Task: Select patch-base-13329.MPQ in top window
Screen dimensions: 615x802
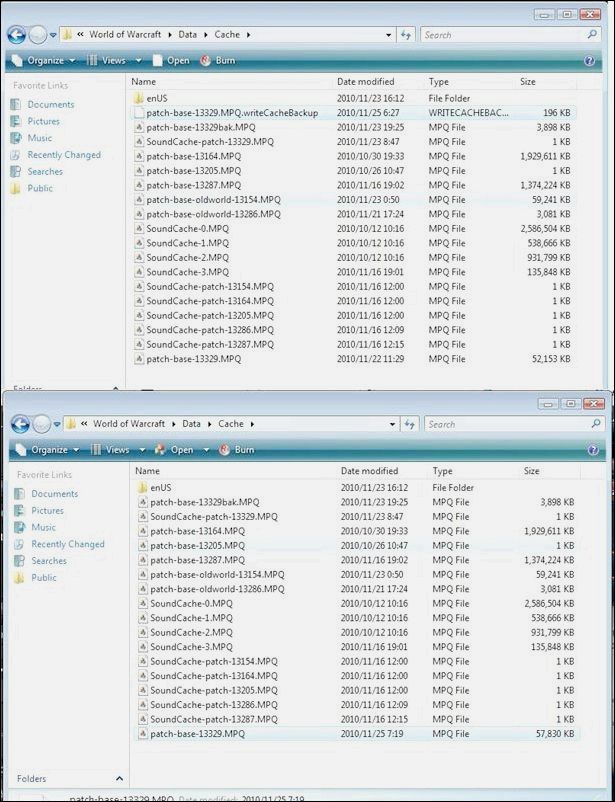Action: coord(353,359)
